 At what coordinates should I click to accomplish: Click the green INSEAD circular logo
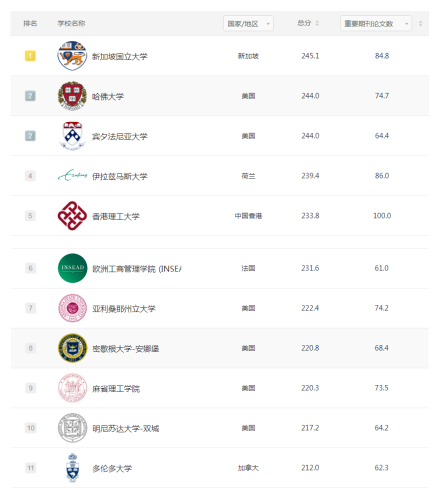point(72,268)
